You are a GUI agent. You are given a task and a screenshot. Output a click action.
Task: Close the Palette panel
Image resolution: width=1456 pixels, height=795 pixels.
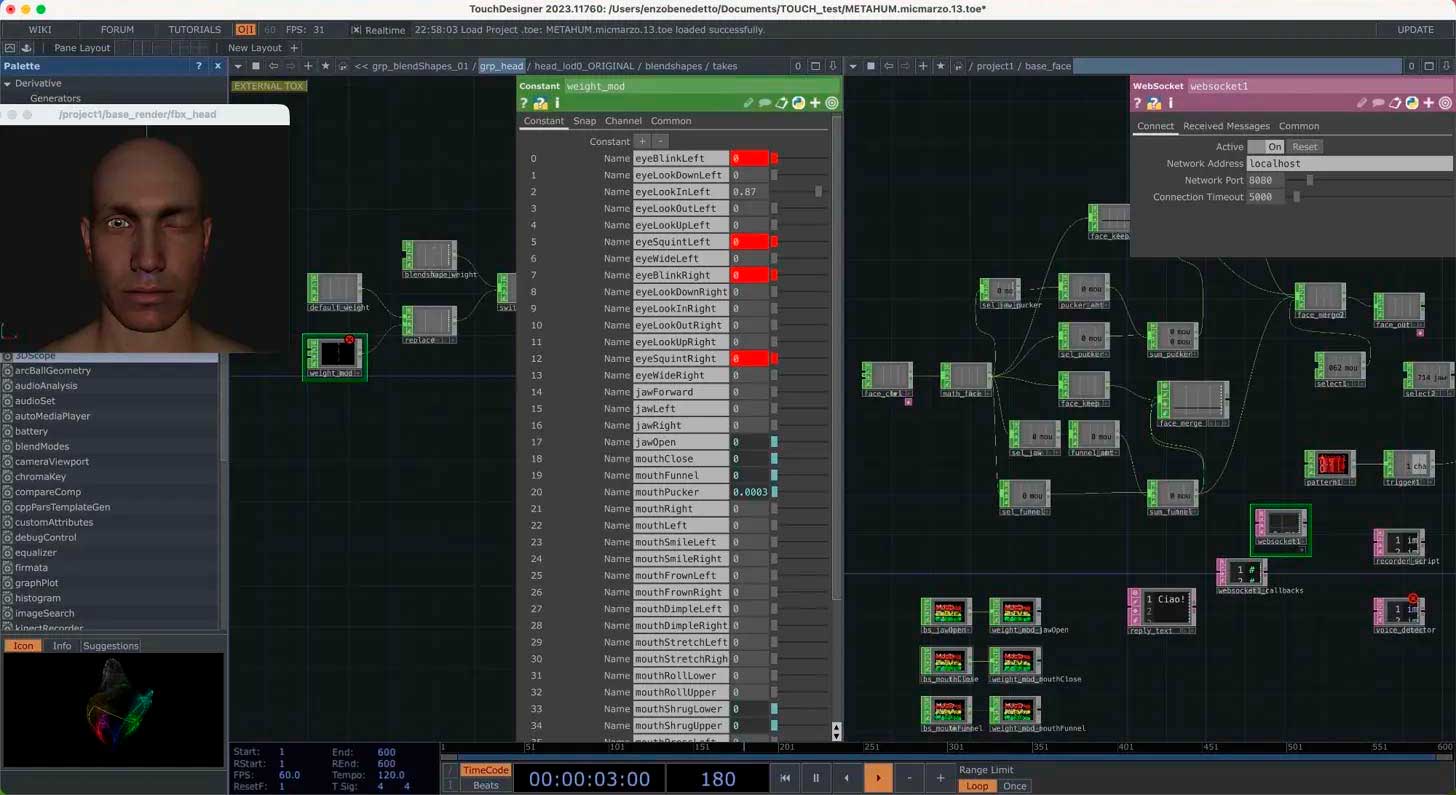click(x=218, y=66)
